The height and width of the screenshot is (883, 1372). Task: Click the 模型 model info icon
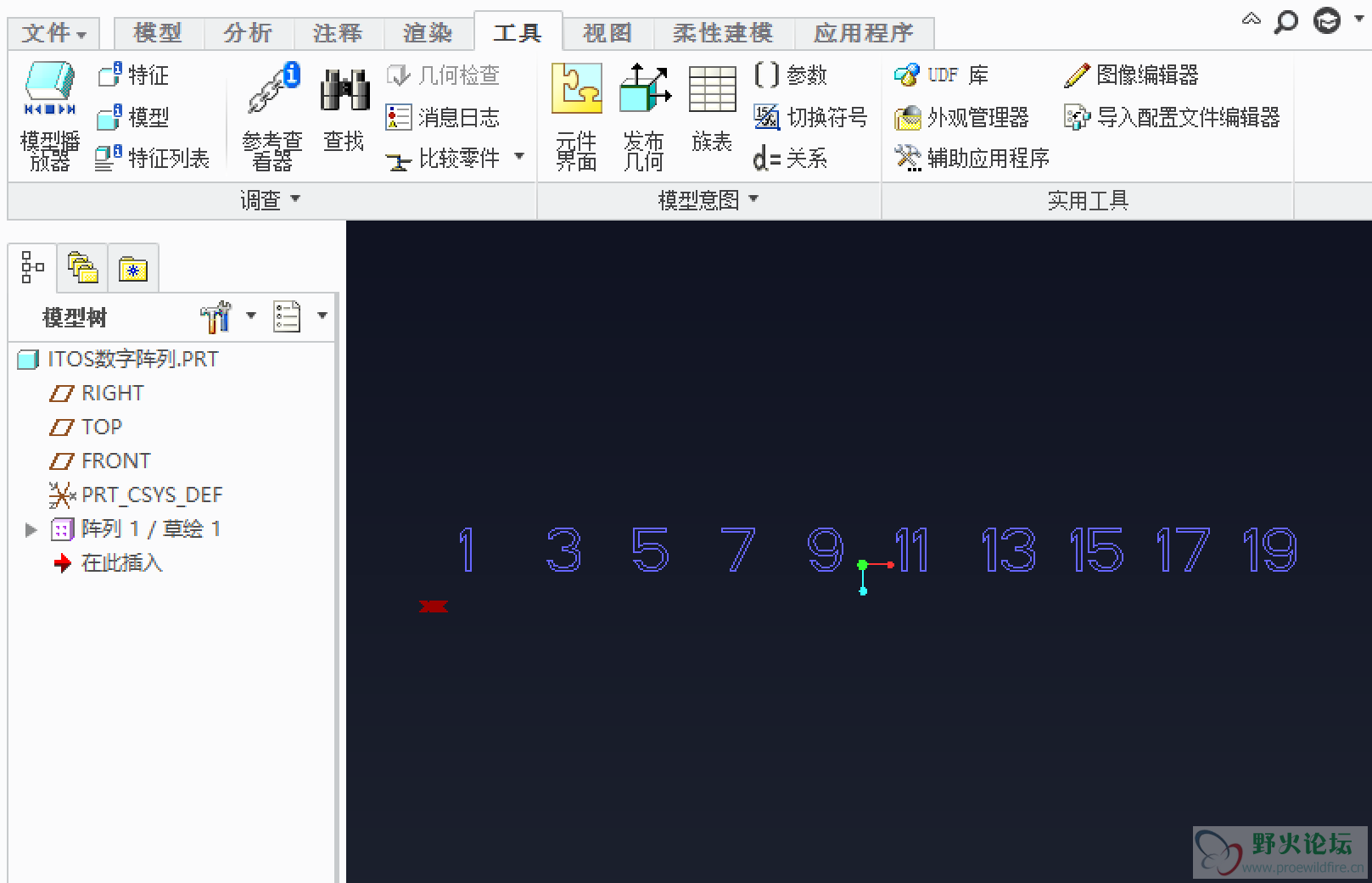pos(133,117)
